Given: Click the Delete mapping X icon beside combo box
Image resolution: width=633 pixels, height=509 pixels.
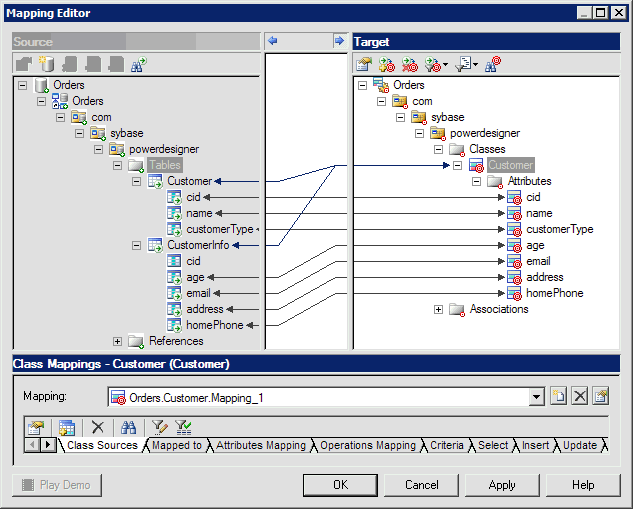Looking at the screenshot, I should 580,396.
